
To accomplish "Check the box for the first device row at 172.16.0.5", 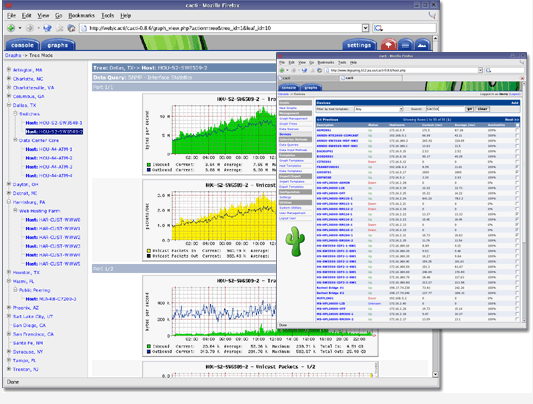I will 517,130.
